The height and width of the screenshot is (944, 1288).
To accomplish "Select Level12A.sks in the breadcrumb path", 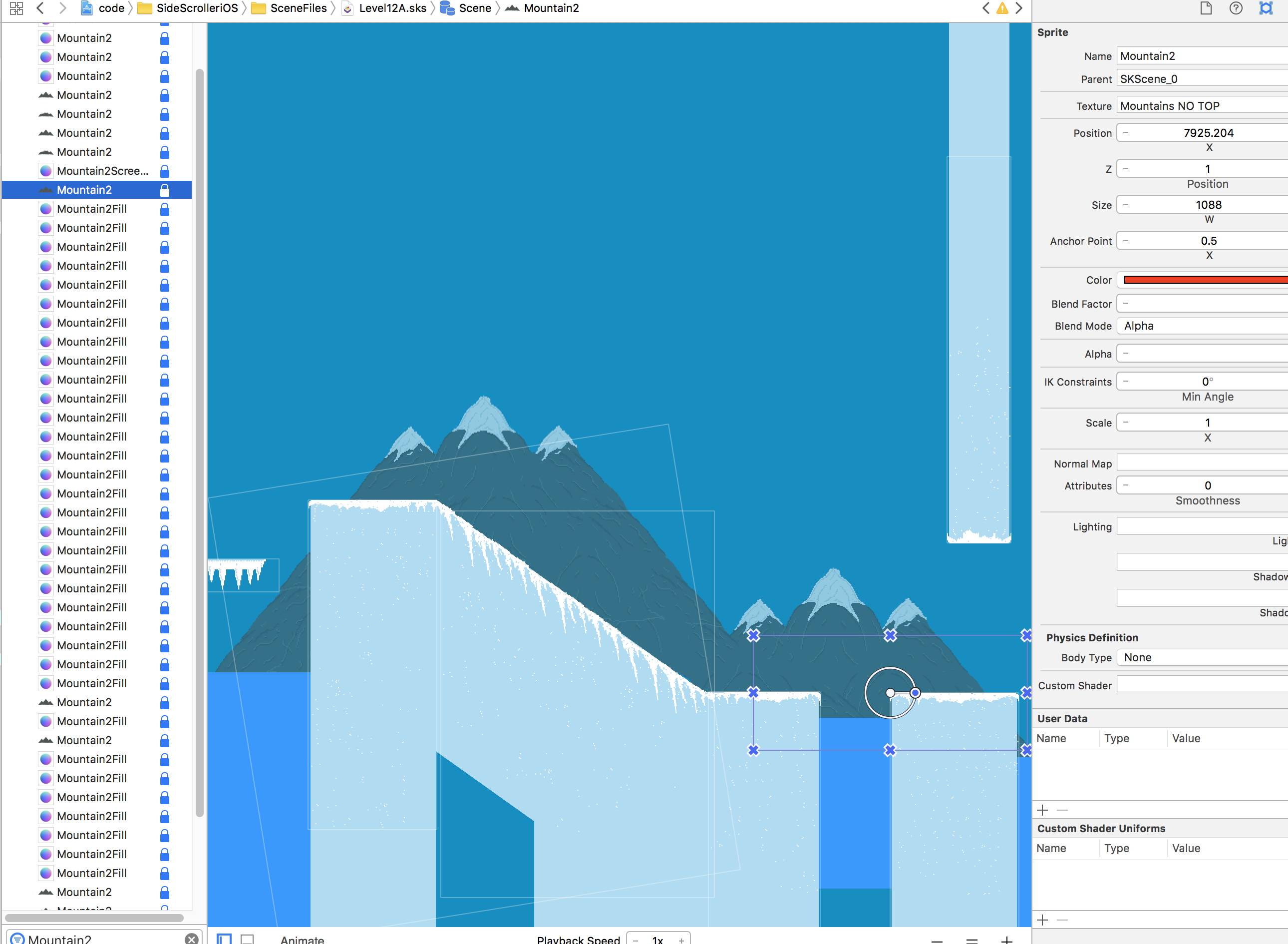I will pos(392,8).
